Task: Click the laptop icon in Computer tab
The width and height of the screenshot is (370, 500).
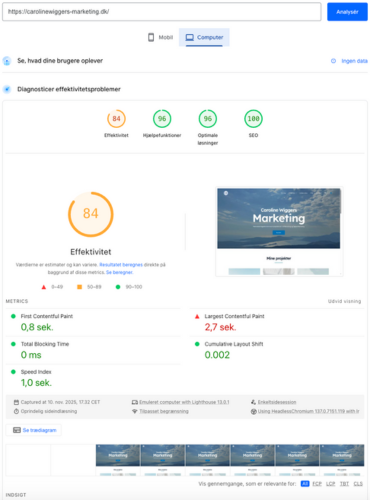Action: tap(190, 37)
